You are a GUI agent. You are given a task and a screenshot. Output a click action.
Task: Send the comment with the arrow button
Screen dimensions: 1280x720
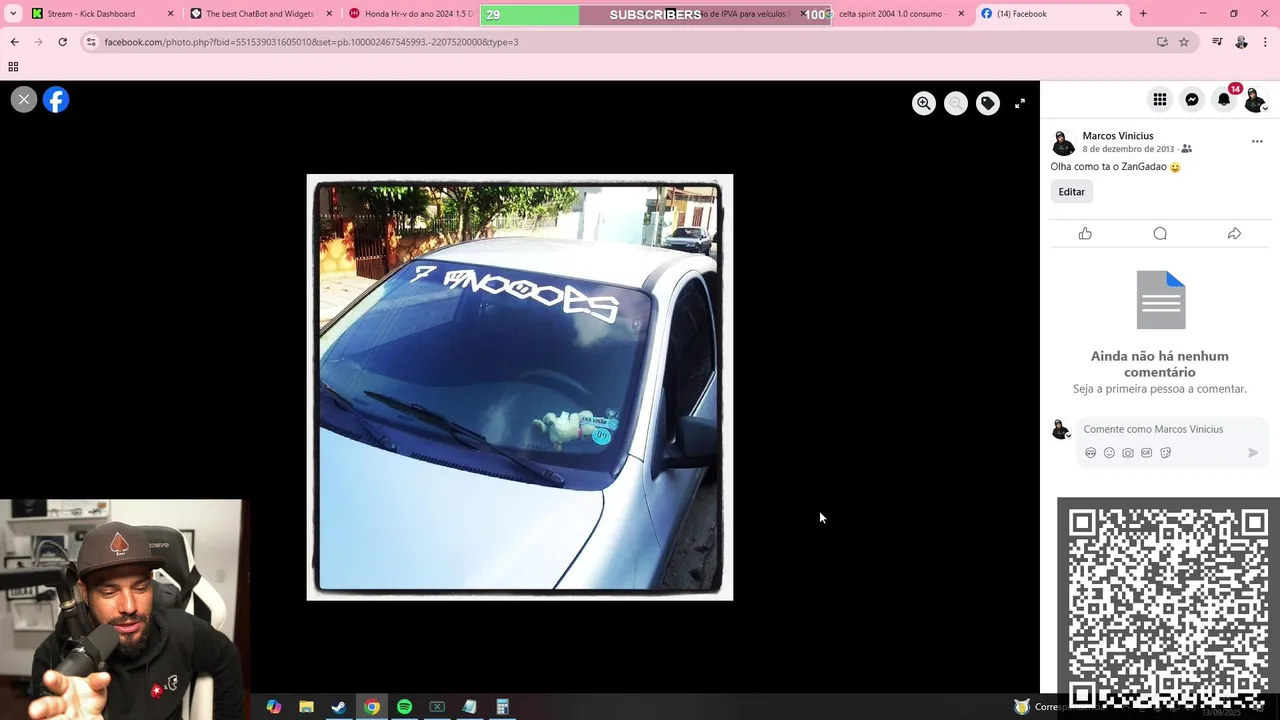pos(1253,453)
